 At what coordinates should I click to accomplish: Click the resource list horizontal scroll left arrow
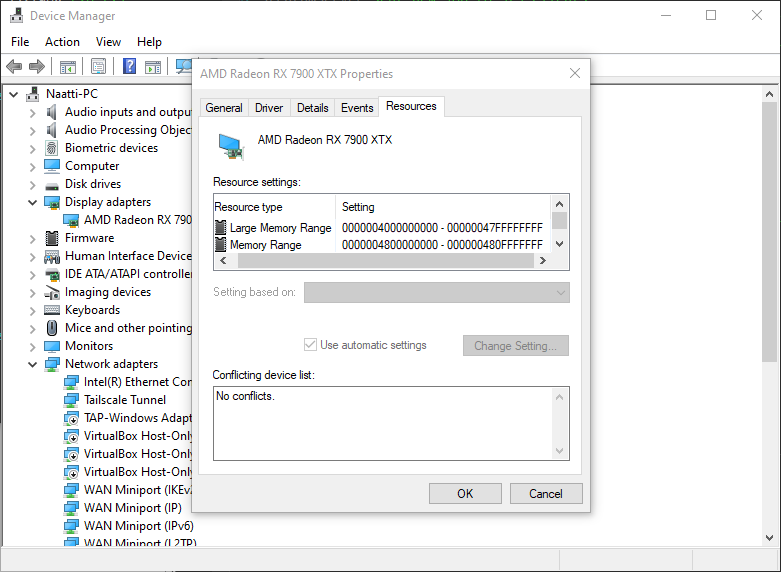[x=223, y=260]
